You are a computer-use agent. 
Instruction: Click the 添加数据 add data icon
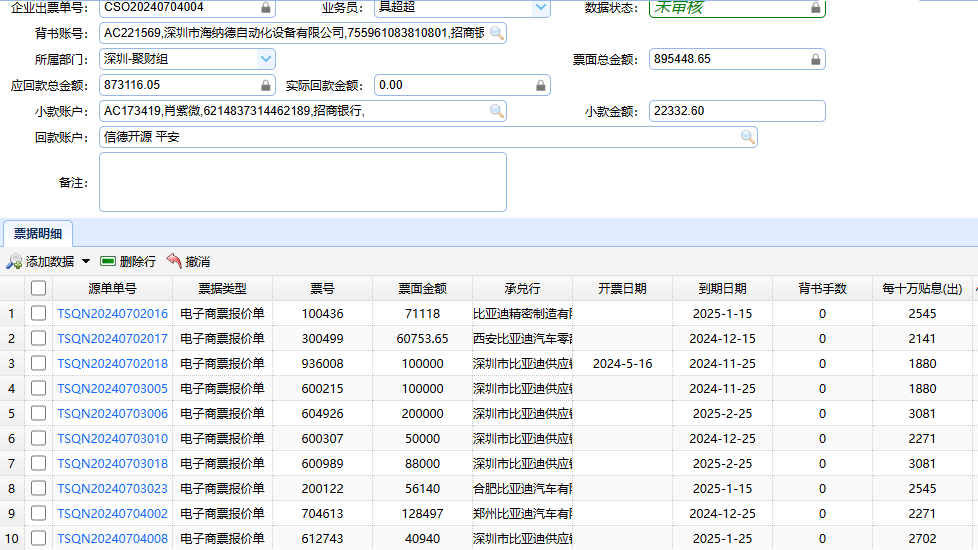pos(14,262)
